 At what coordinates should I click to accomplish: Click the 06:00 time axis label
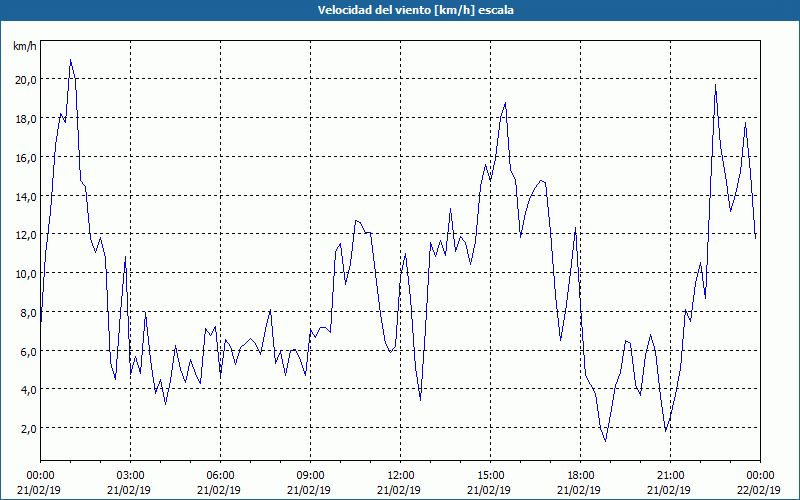pyautogui.click(x=220, y=476)
